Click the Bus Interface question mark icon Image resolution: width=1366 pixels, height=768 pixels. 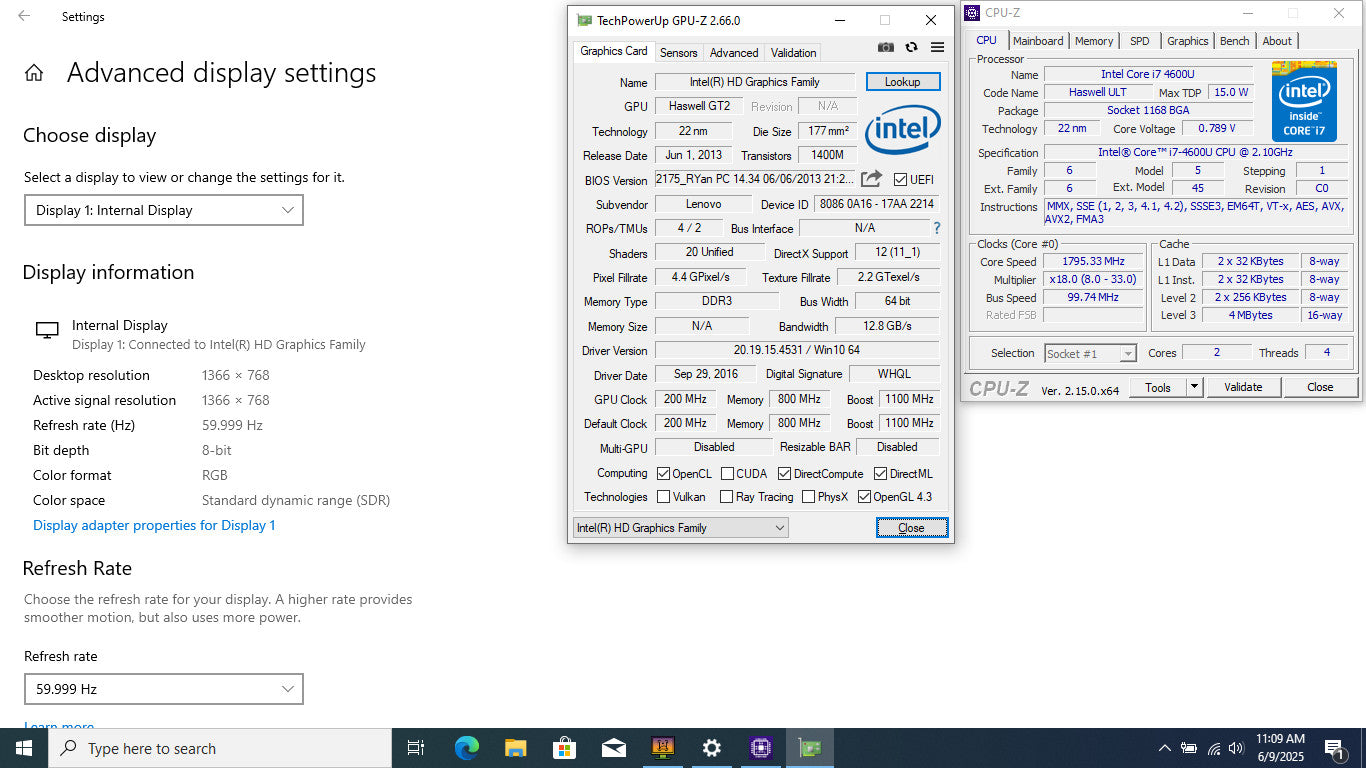click(936, 228)
